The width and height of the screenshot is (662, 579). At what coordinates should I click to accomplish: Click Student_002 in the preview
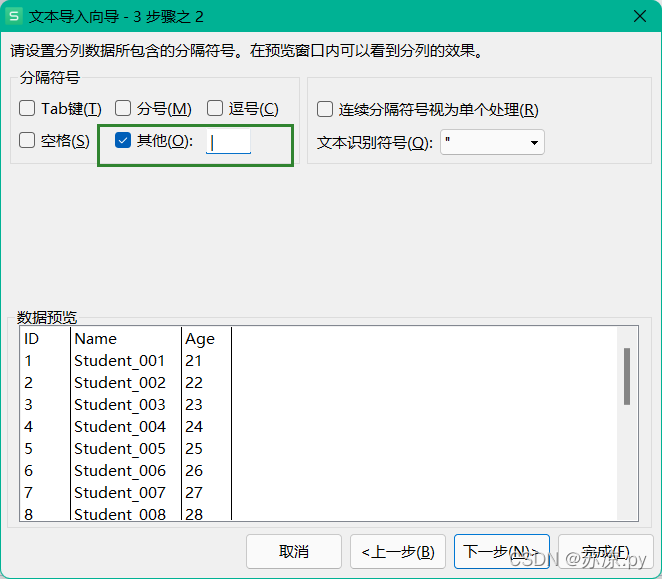120,383
